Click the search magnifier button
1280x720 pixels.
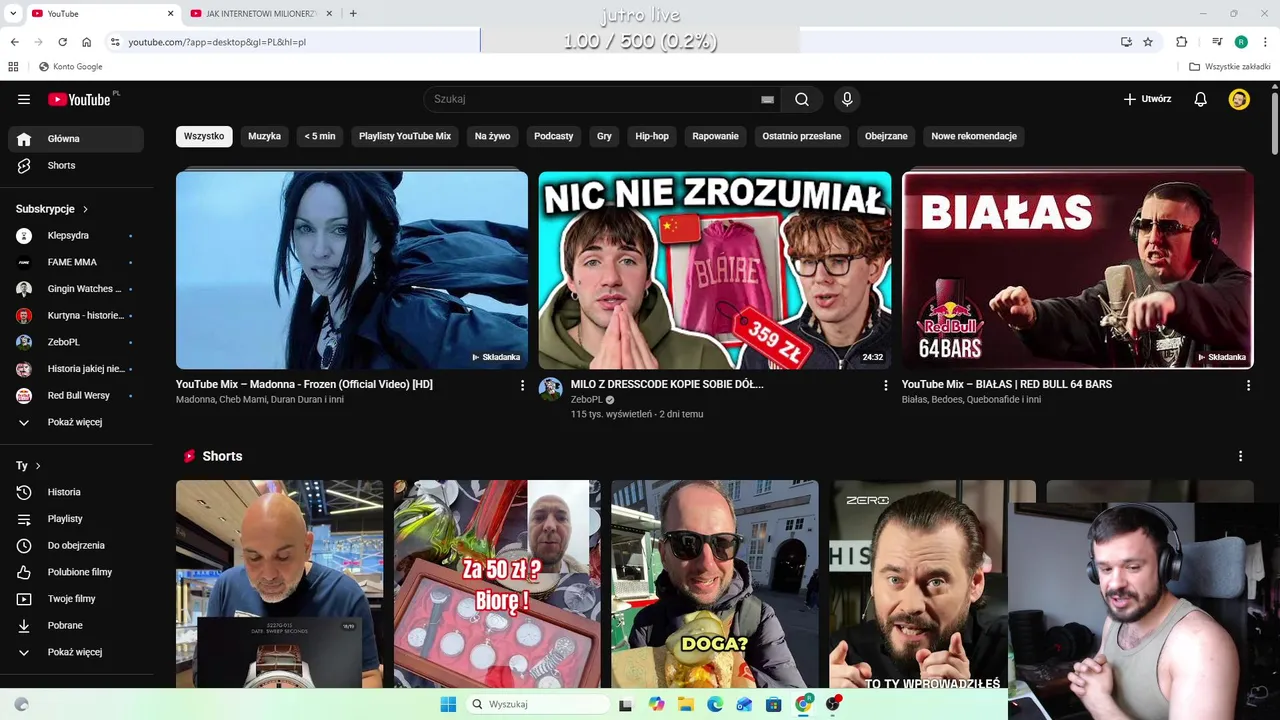(x=802, y=99)
